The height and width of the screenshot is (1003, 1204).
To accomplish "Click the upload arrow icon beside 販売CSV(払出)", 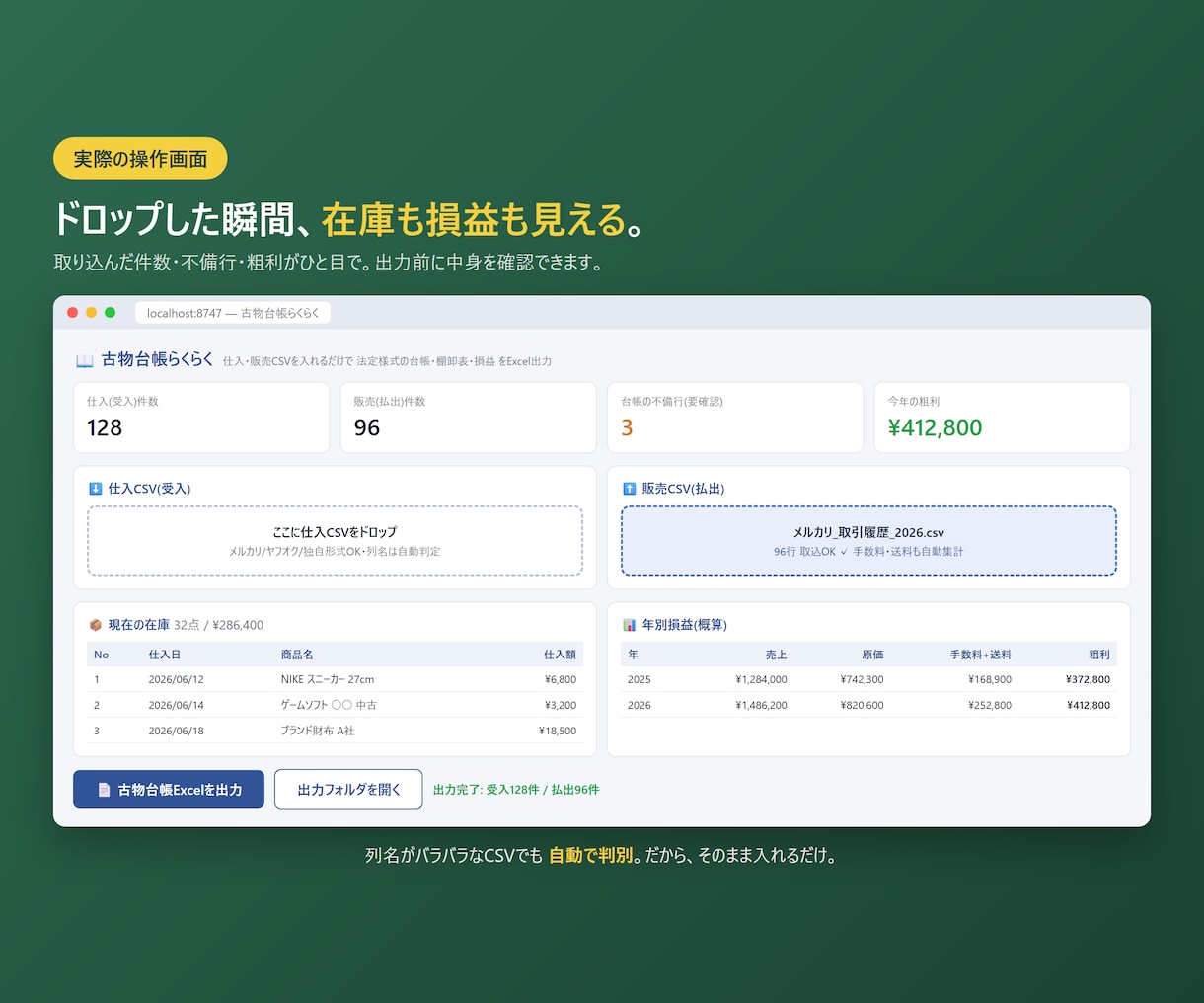I will coord(630,489).
